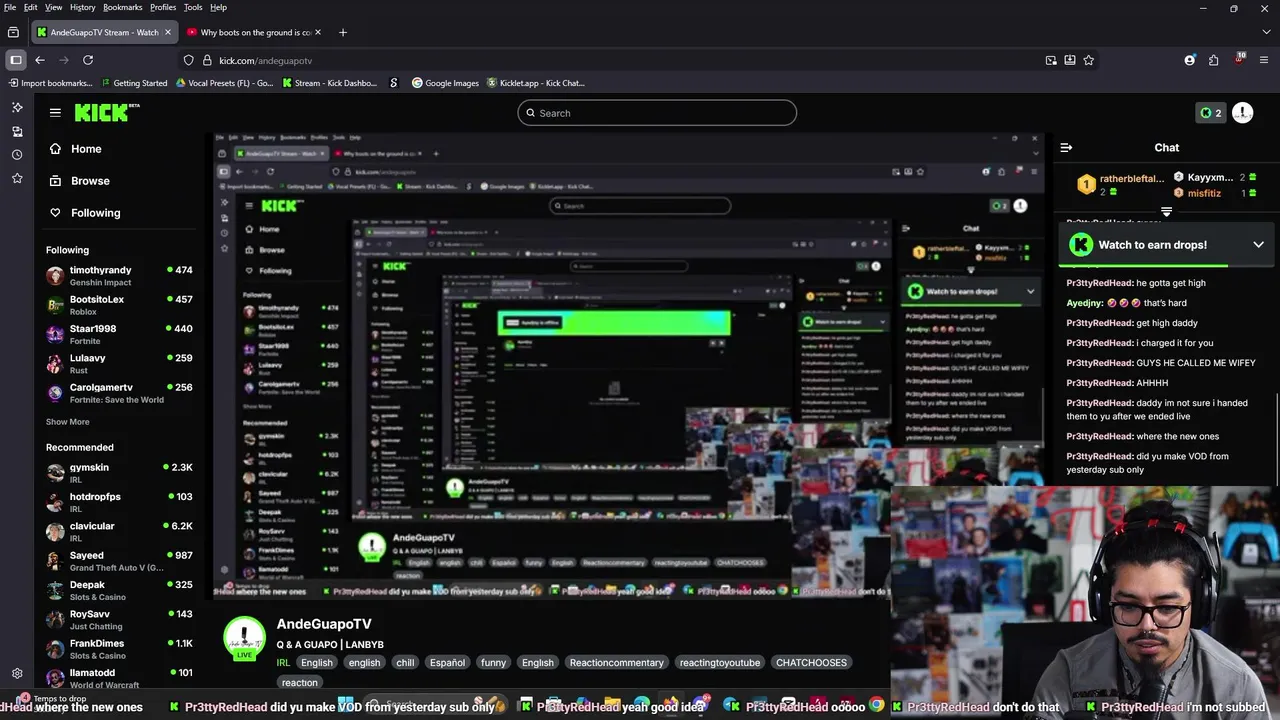Open Stream - Kick Dashboard bookmark
Image resolution: width=1280 pixels, height=720 pixels.
tap(330, 83)
